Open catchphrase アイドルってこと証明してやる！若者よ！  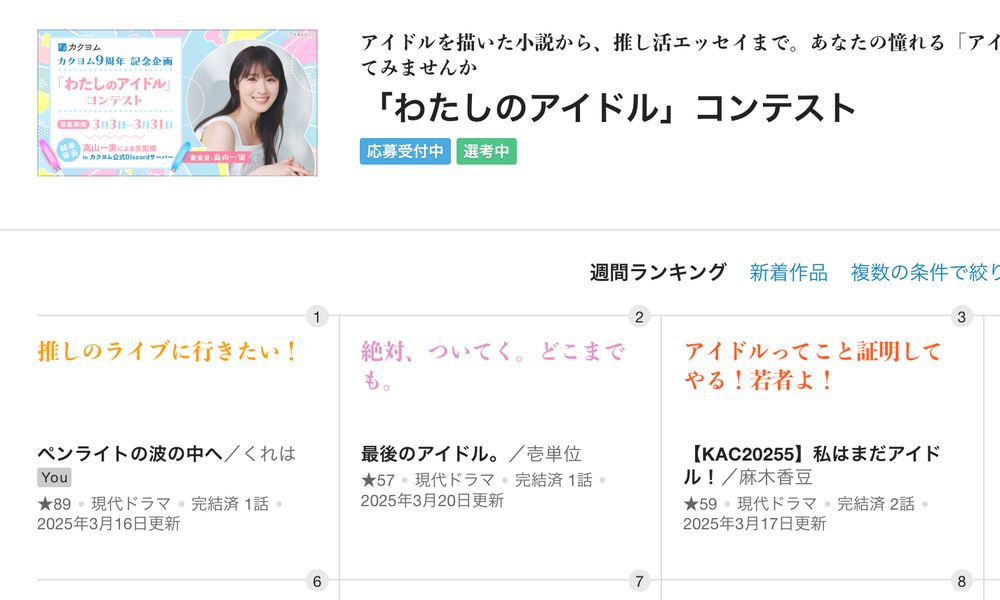[813, 366]
